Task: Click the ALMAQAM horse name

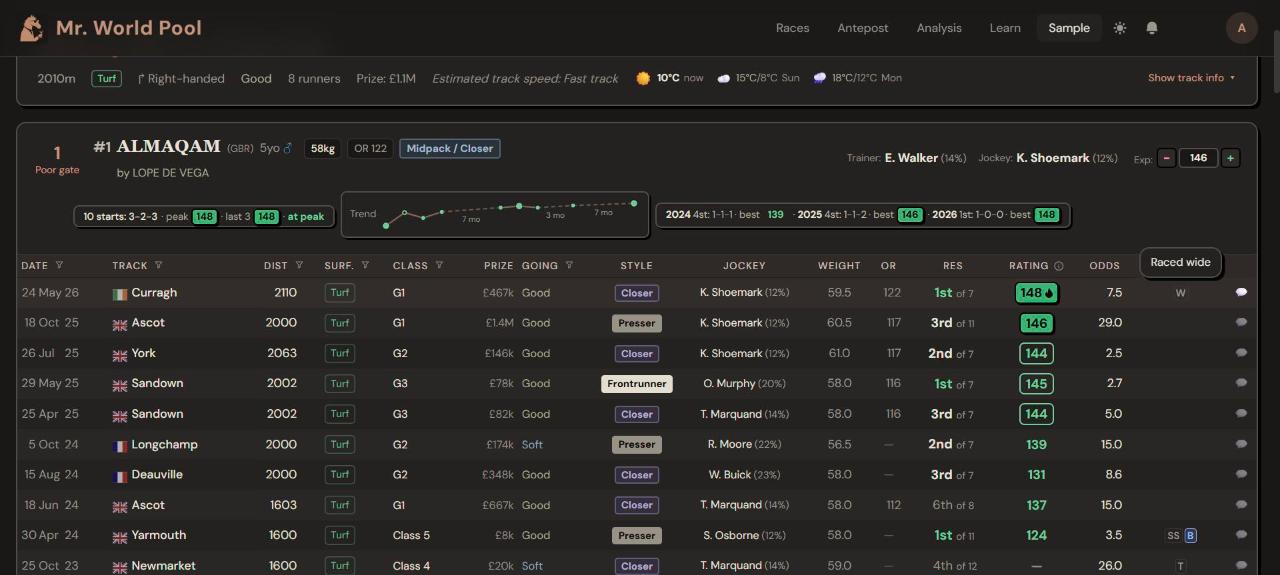Action: (x=168, y=147)
